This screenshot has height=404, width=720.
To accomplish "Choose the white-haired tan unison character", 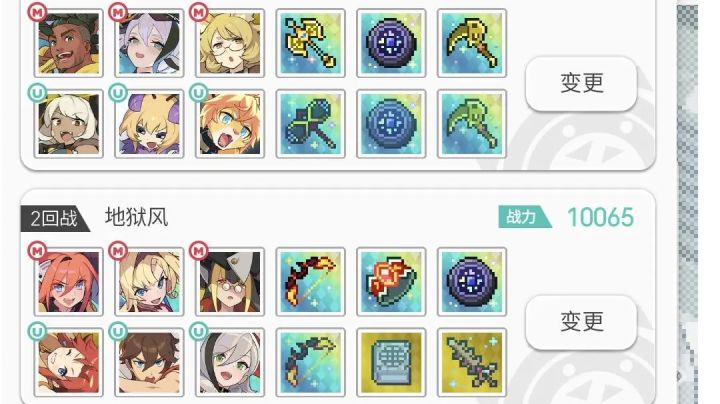I will pos(68,124).
